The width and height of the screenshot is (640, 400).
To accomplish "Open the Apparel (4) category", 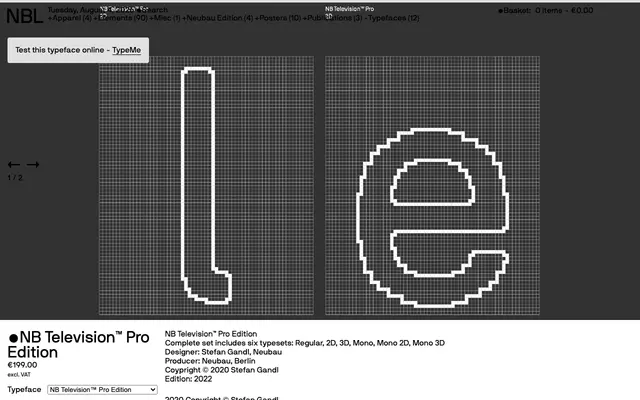I will pyautogui.click(x=69, y=18).
